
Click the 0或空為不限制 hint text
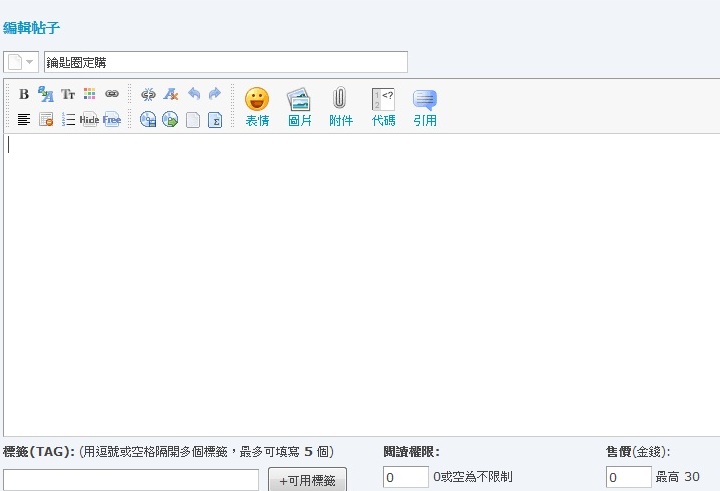coord(472,477)
